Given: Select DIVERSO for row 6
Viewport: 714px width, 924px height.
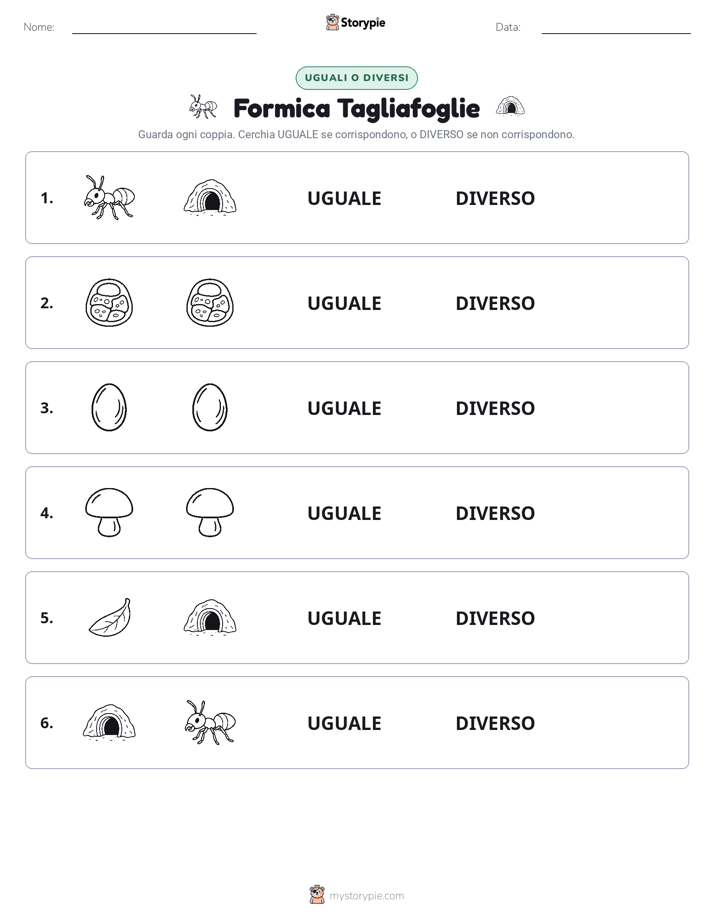Looking at the screenshot, I should click(495, 723).
